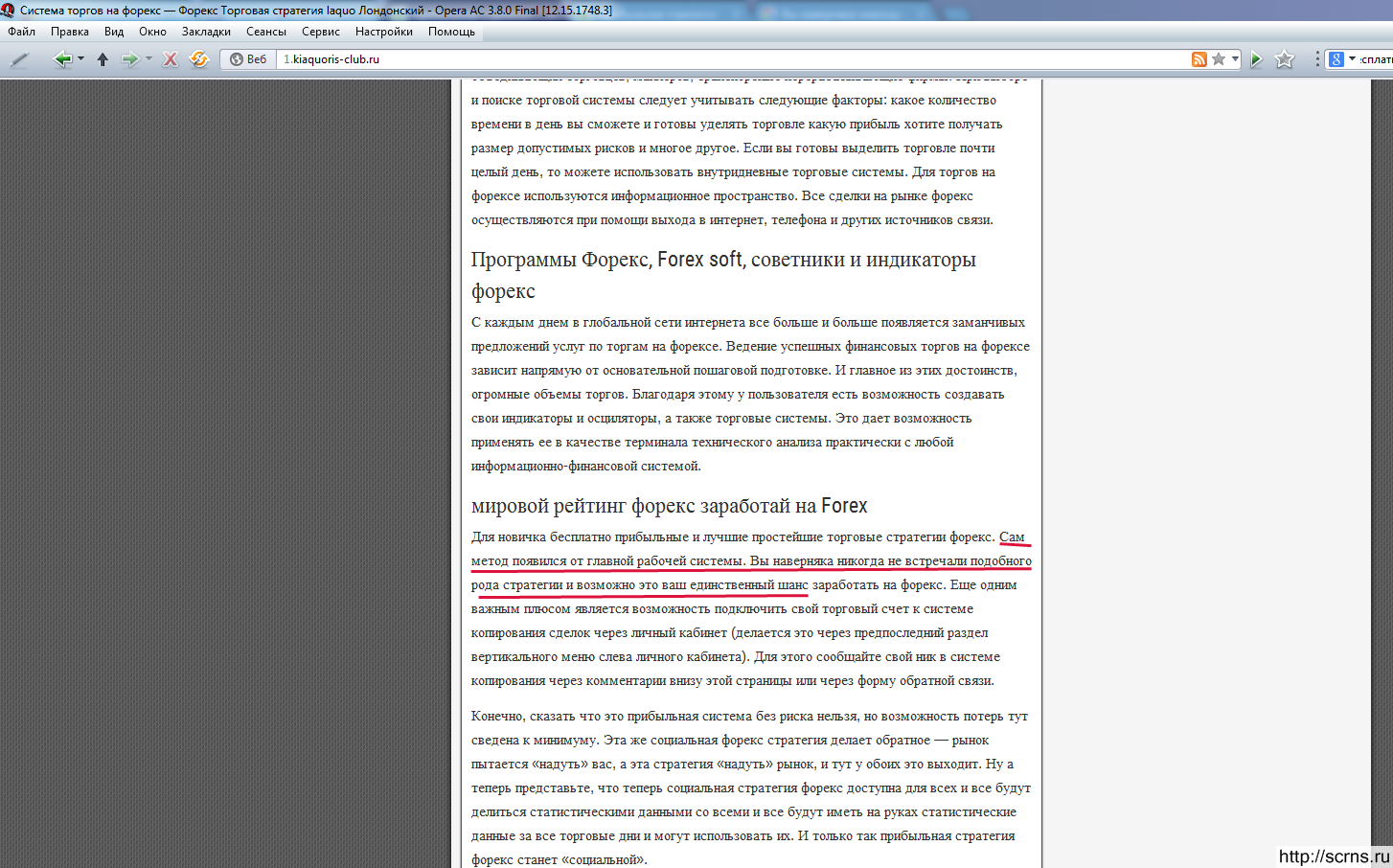Expand the Back button history dropdown

(x=80, y=59)
